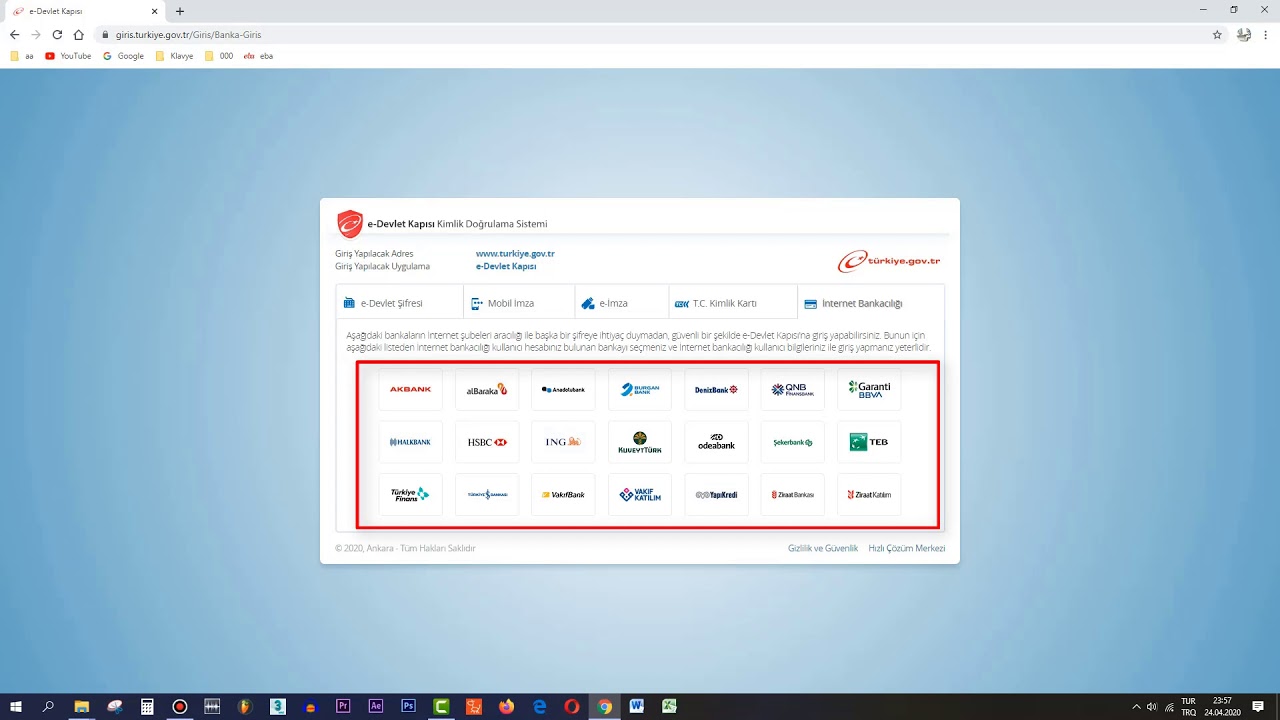Switch to e-Devlet Şifresi tab
Viewport: 1280px width, 720px height.
click(x=400, y=303)
